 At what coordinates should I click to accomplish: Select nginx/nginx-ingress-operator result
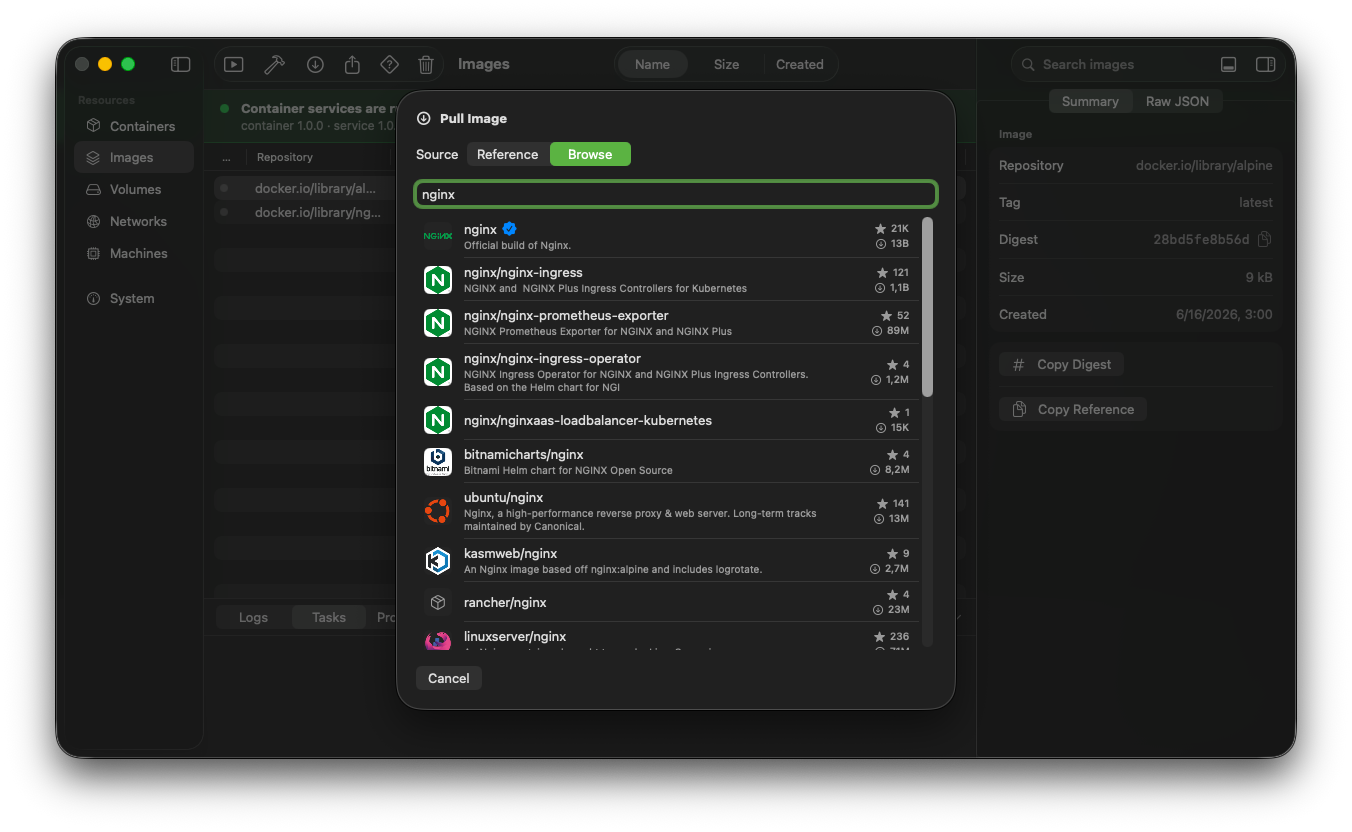point(666,372)
